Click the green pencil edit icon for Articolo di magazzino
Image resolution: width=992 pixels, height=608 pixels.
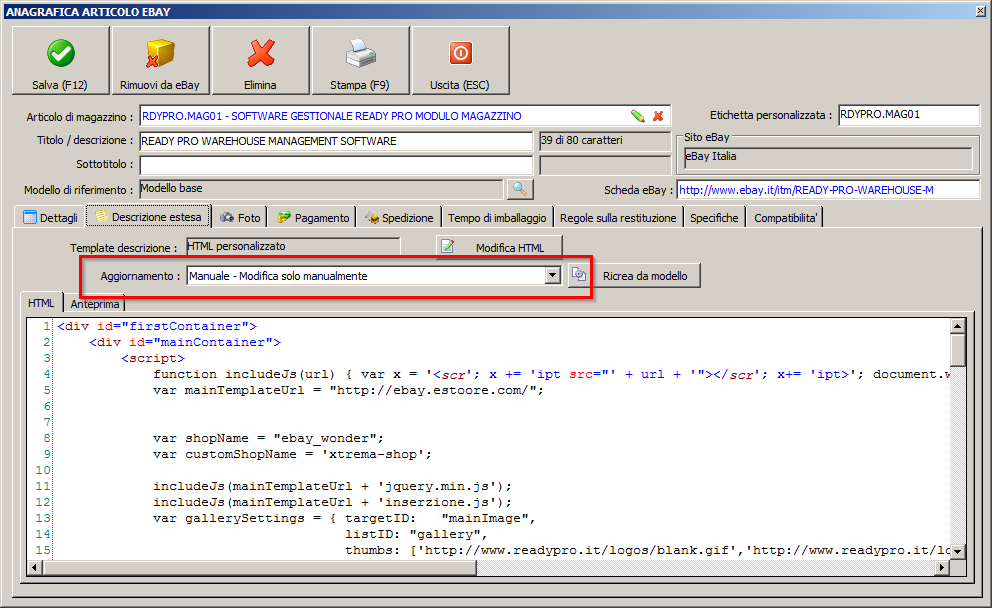coord(638,116)
